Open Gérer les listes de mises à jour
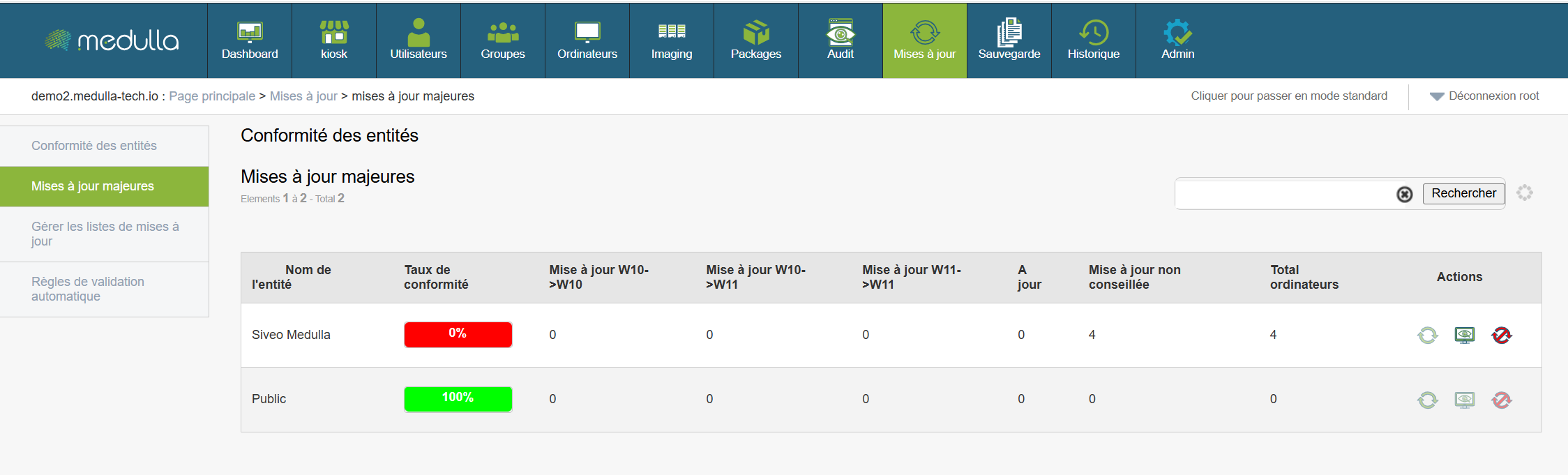Screen dimensions: 1568x475 [105, 234]
